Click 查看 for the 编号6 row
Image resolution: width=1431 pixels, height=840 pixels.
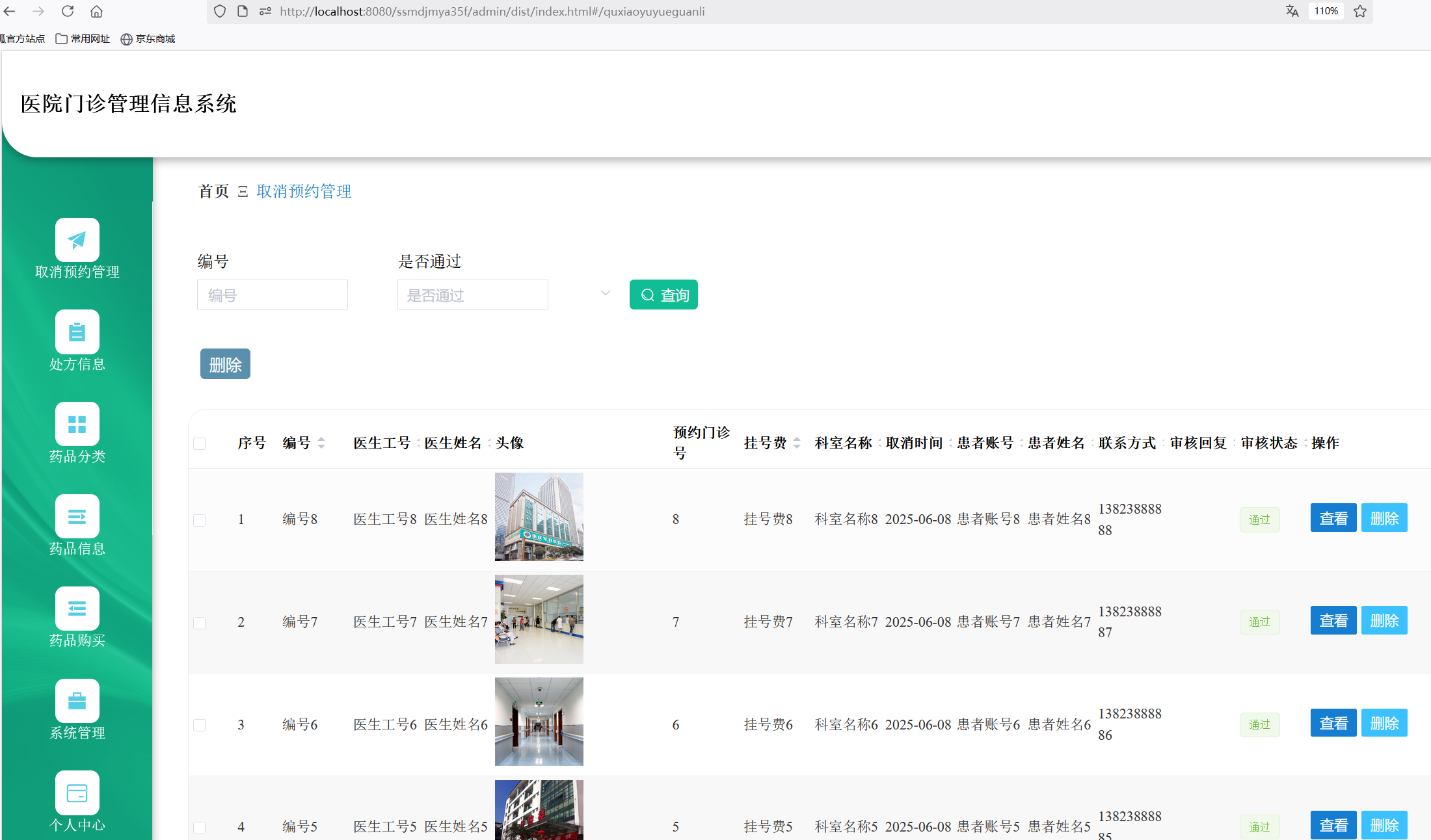(x=1333, y=723)
